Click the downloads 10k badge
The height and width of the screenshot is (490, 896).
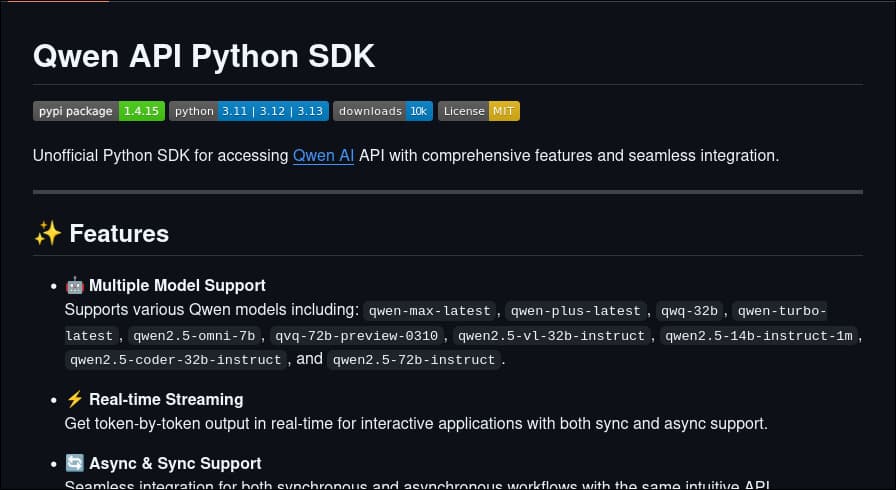coord(382,111)
